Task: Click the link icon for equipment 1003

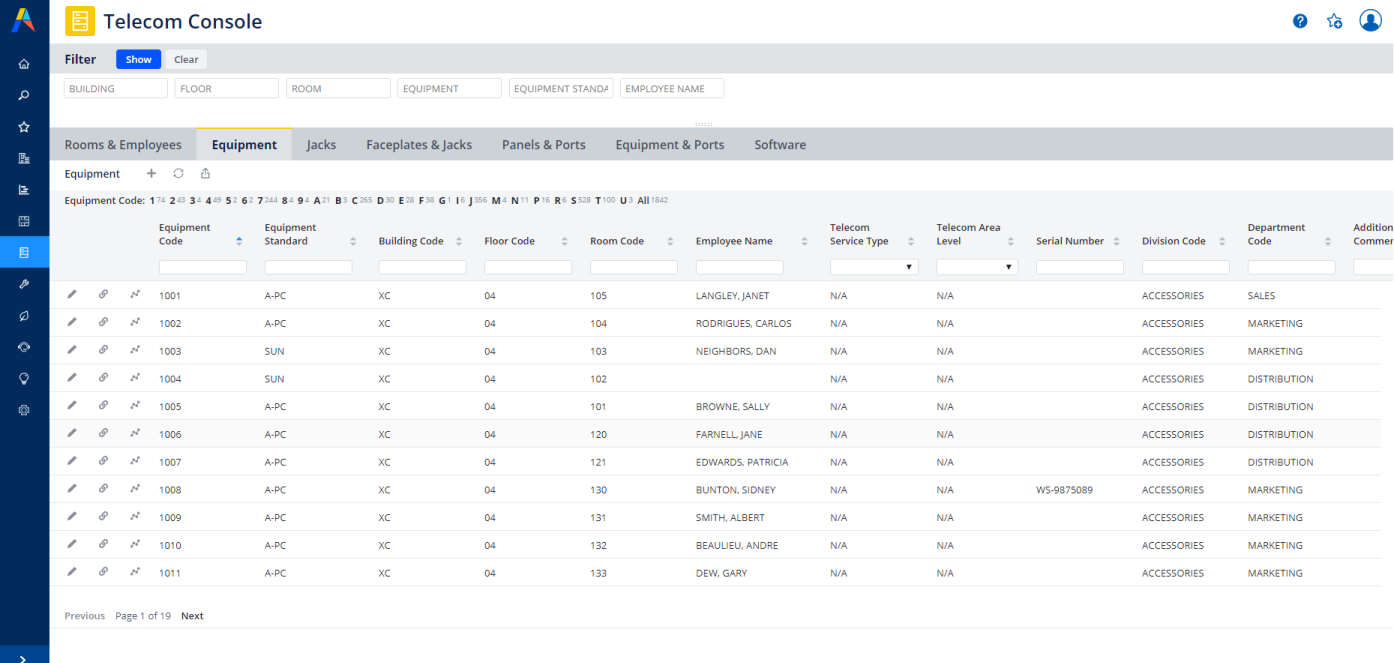Action: coord(103,351)
